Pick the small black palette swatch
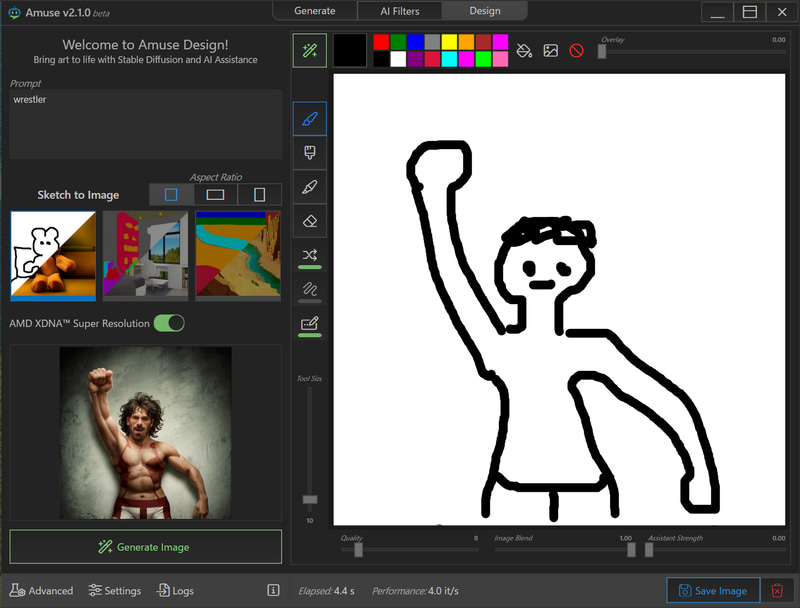Image resolution: width=800 pixels, height=608 pixels. tap(381, 59)
